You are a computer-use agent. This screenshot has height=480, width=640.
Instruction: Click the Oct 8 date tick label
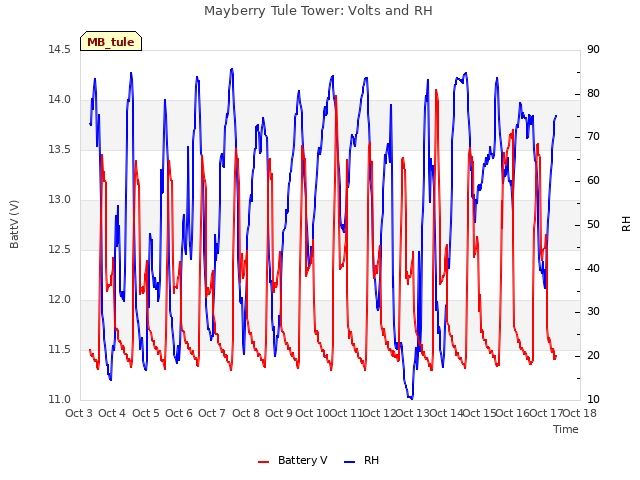(x=246, y=413)
